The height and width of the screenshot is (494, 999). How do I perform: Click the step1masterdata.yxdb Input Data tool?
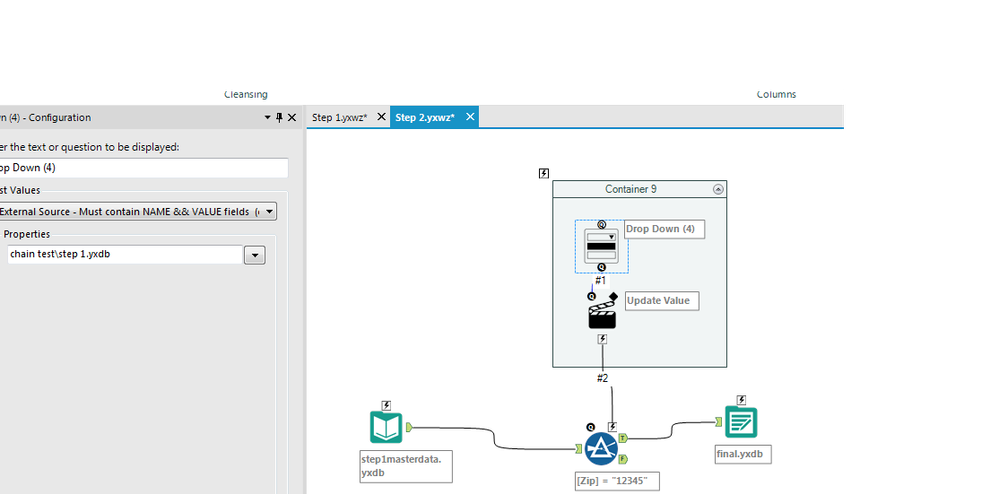(386, 427)
